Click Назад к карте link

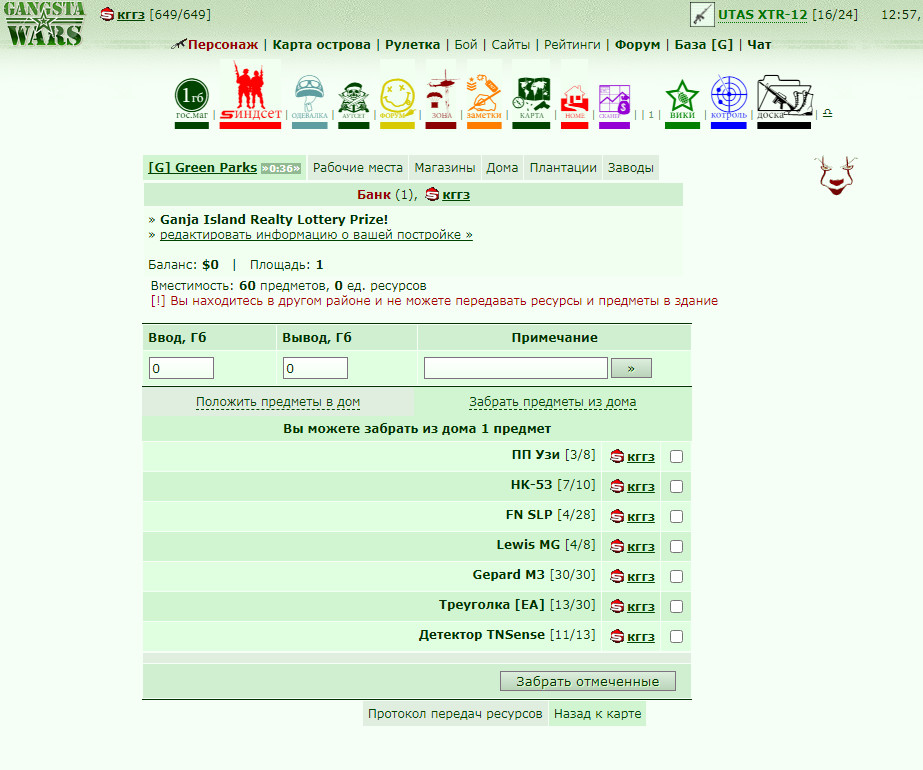(597, 713)
